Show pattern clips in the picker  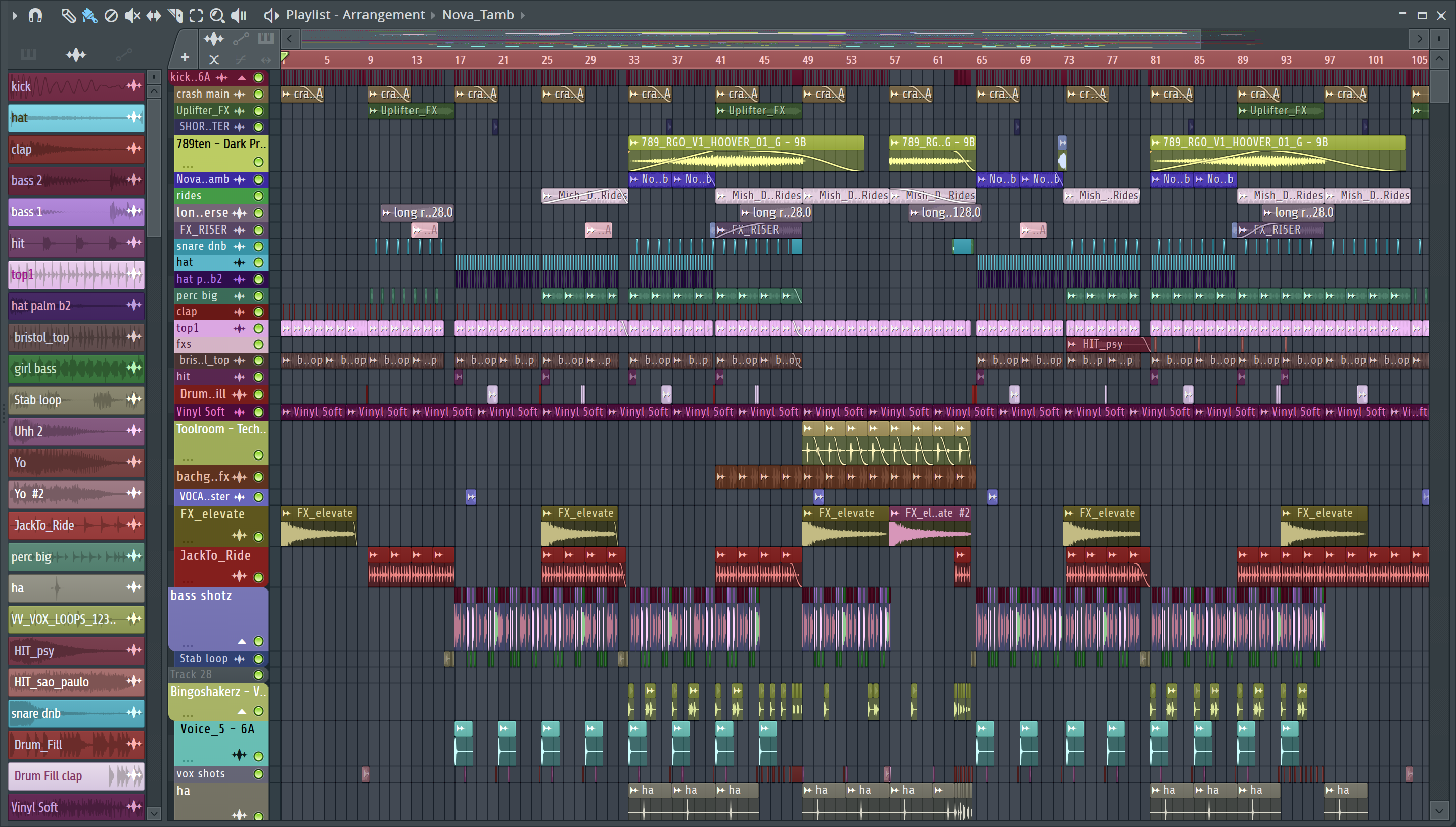pyautogui.click(x=28, y=55)
